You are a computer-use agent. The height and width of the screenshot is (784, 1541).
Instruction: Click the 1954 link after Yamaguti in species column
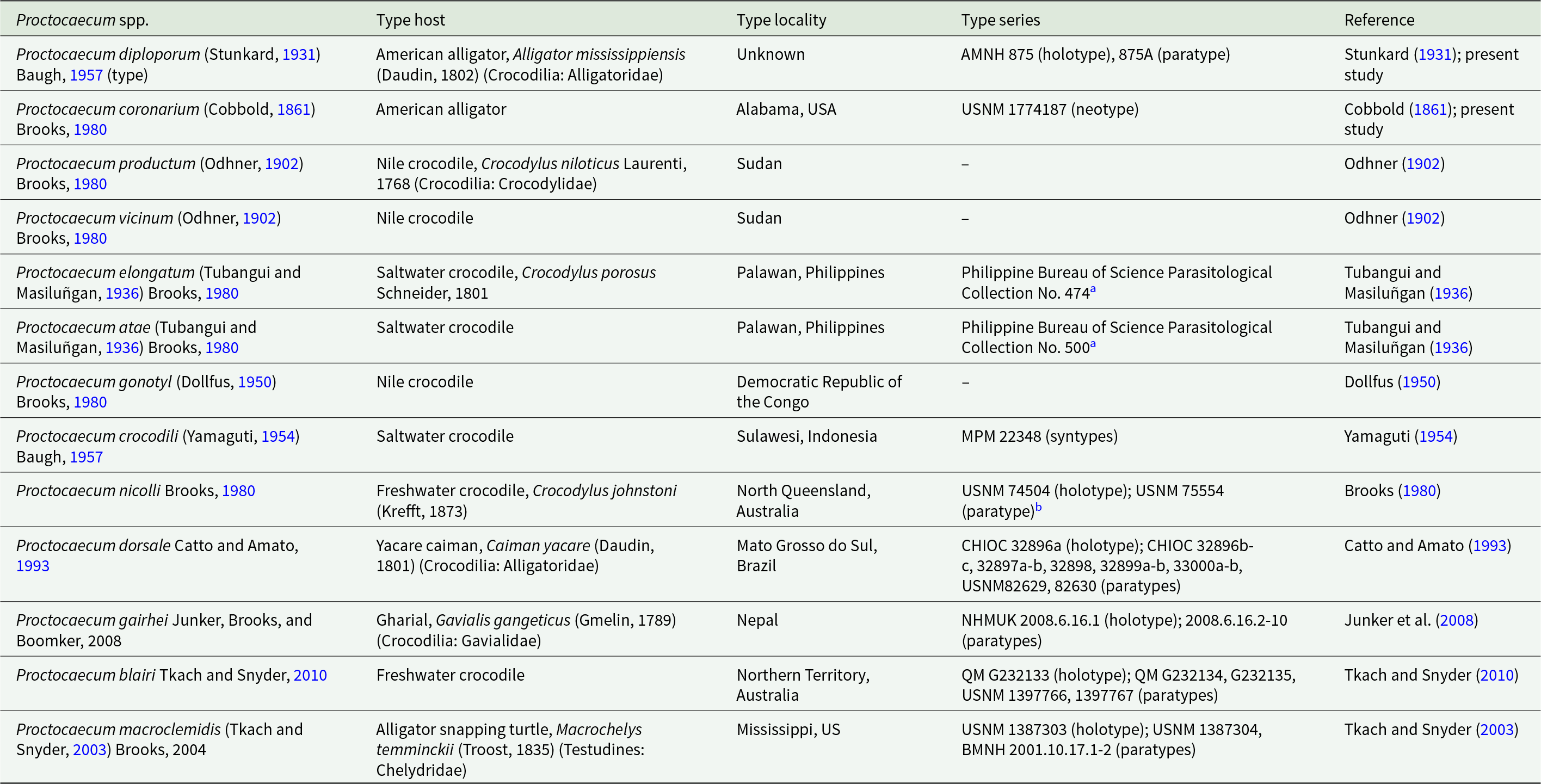coord(278,436)
